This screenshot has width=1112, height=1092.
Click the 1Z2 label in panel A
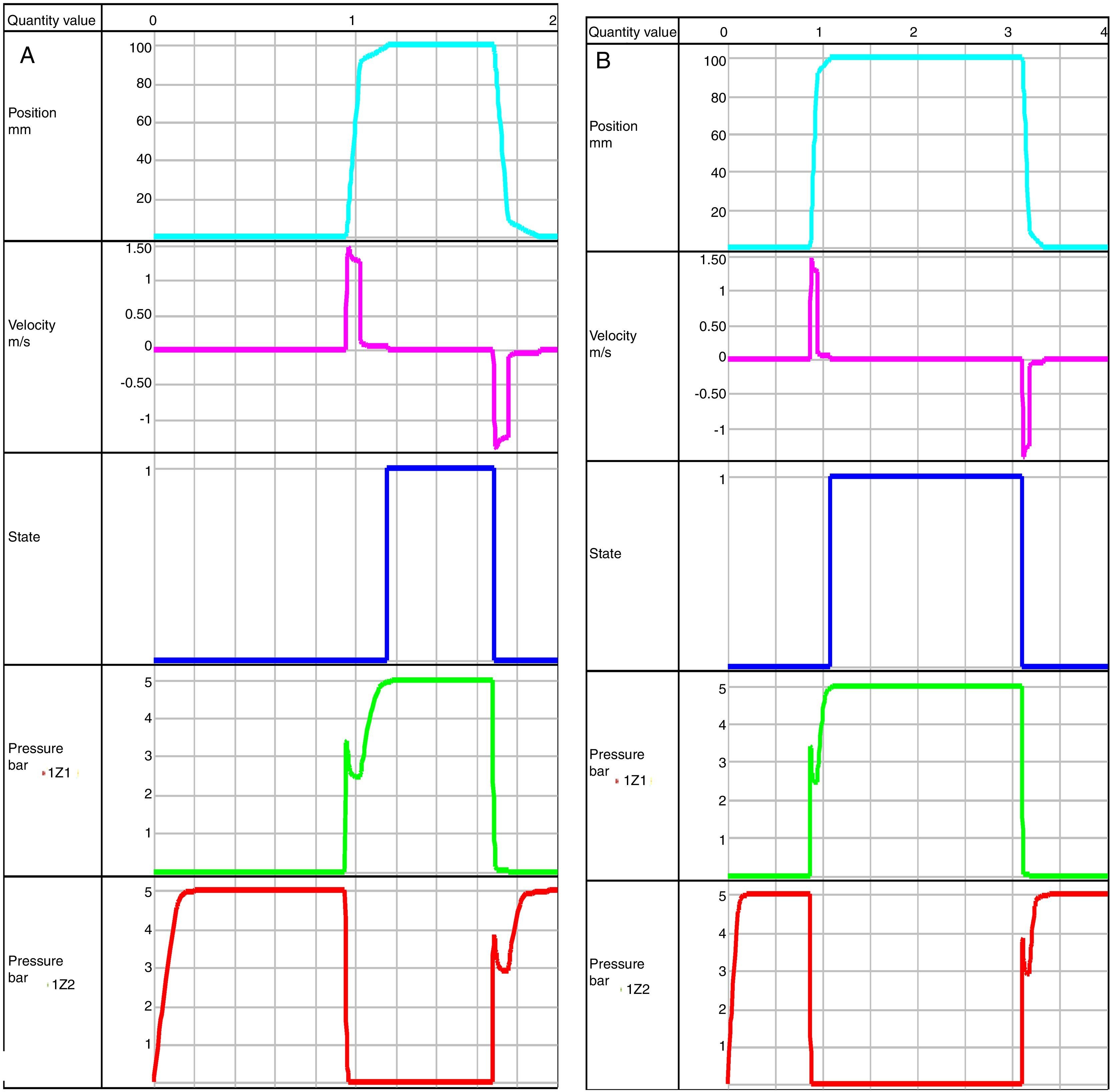click(x=63, y=985)
